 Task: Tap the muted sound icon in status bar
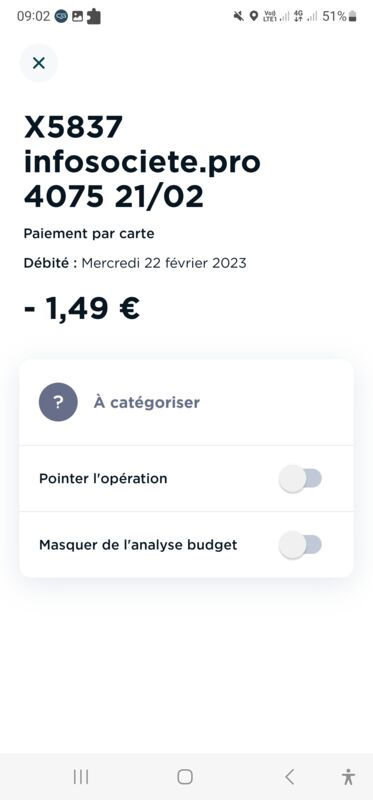tap(238, 16)
